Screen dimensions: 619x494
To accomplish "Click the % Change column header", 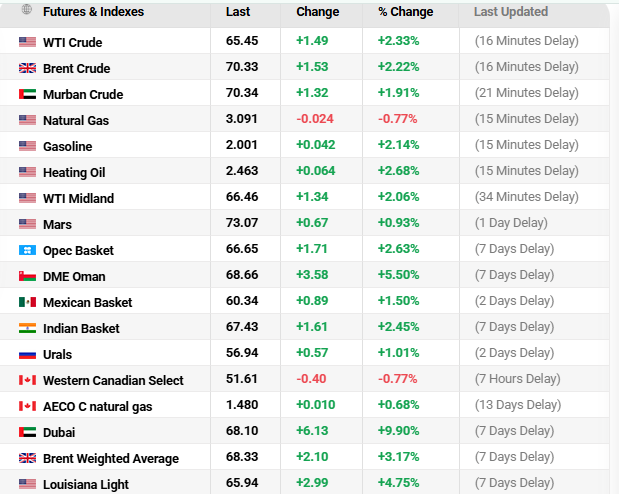I will pyautogui.click(x=405, y=12).
